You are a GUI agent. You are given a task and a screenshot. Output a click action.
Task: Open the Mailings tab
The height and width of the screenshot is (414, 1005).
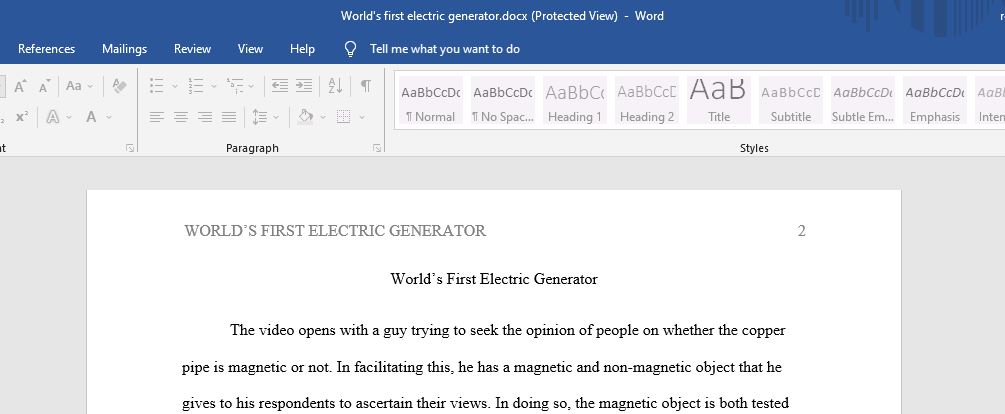124,49
